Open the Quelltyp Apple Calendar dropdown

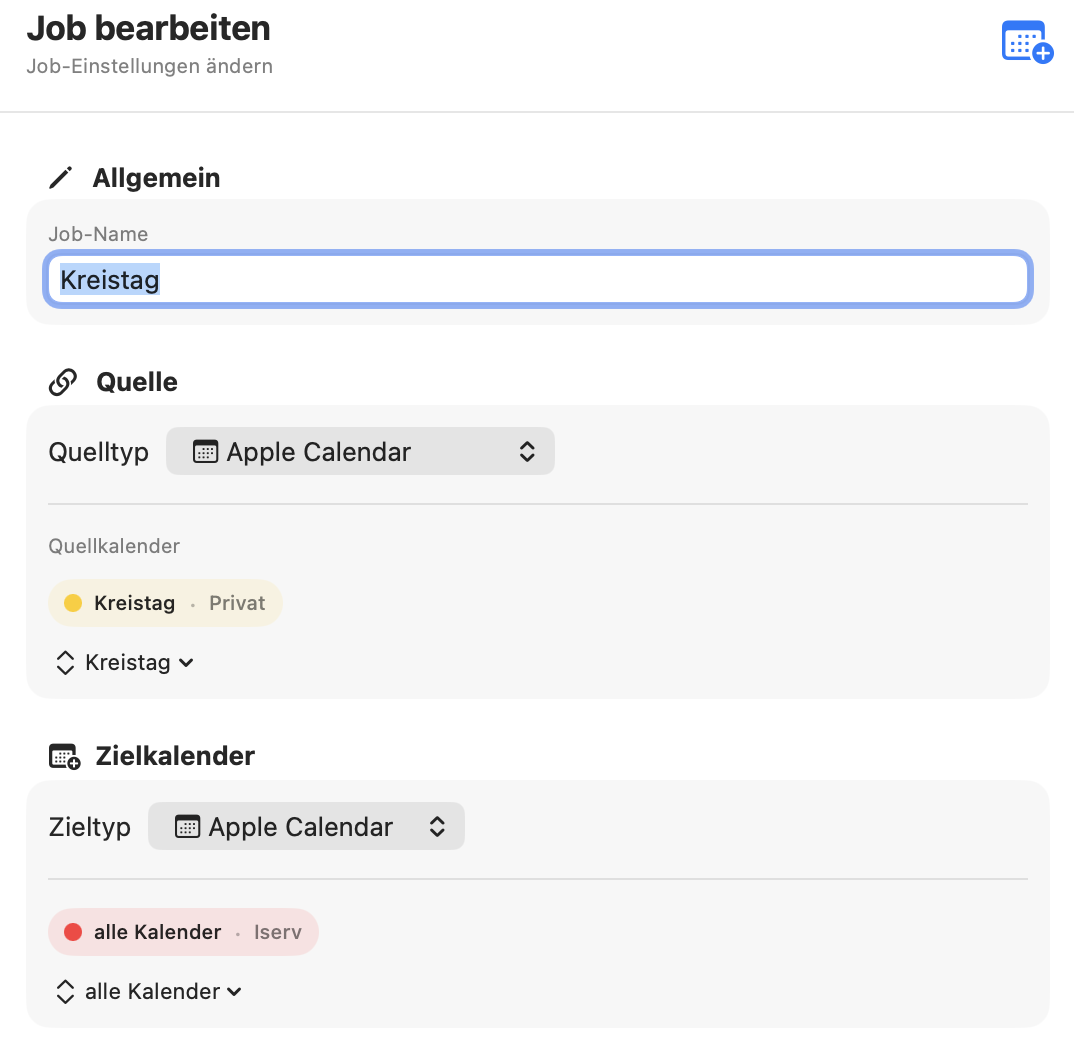[x=360, y=451]
